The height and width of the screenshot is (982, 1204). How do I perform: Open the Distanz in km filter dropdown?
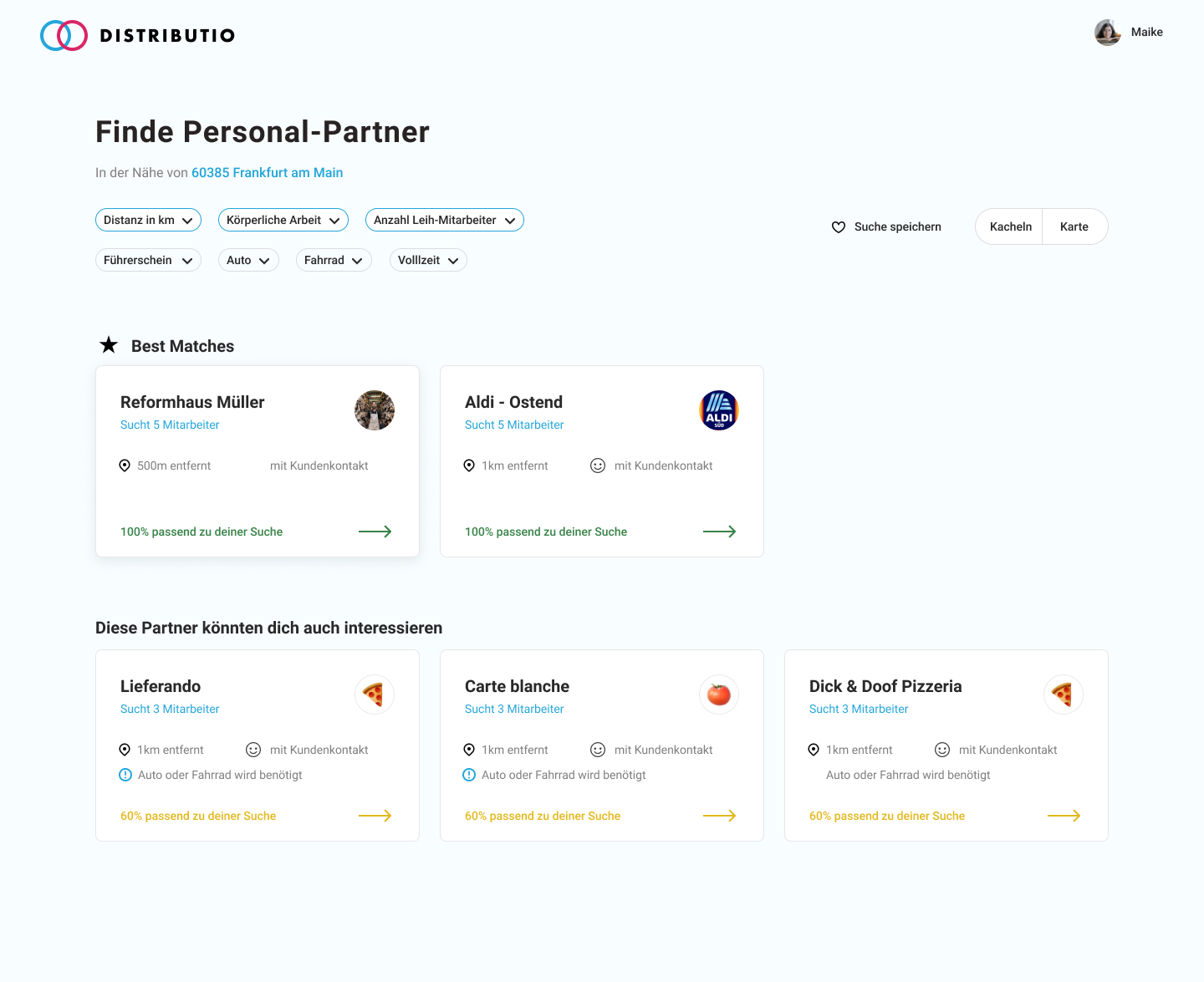pyautogui.click(x=148, y=220)
